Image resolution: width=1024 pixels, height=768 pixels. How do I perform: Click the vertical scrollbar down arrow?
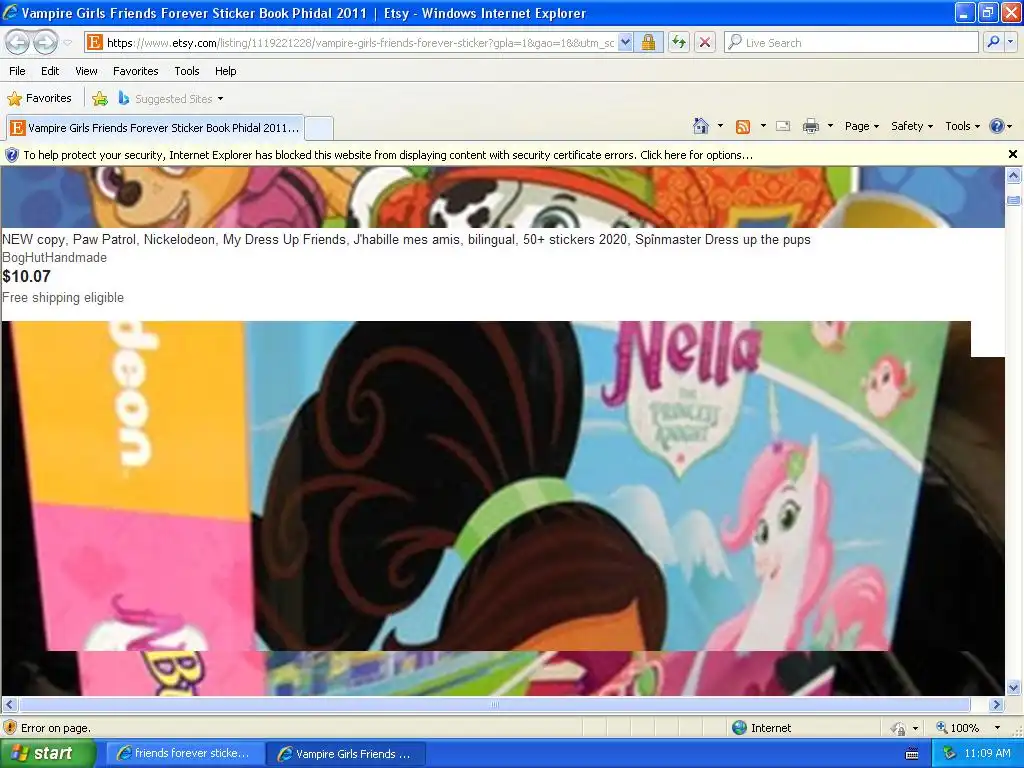pyautogui.click(x=1014, y=687)
